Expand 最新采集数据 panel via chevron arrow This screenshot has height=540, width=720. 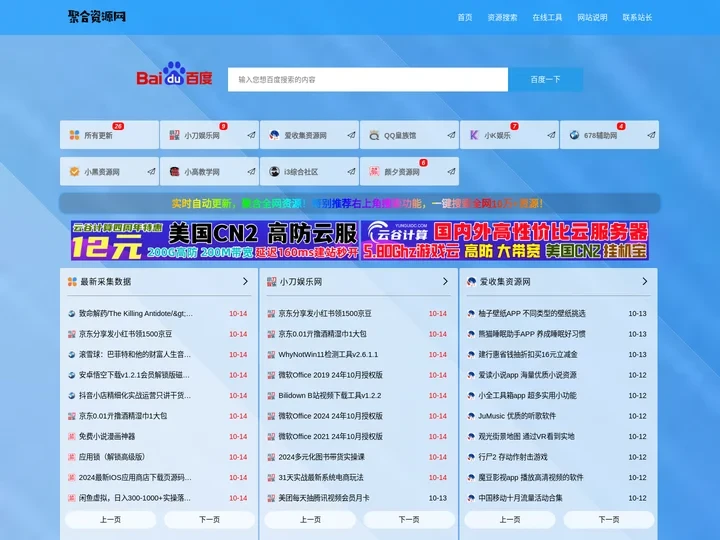tap(245, 281)
